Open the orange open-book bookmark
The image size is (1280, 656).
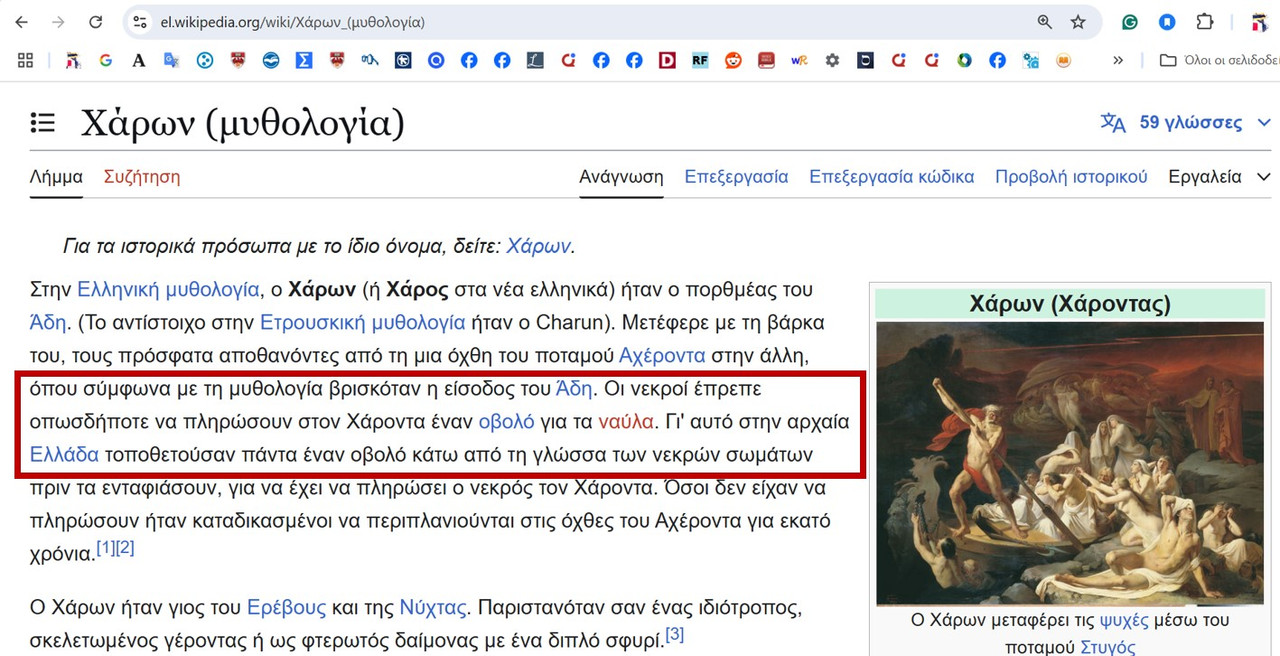1064,60
